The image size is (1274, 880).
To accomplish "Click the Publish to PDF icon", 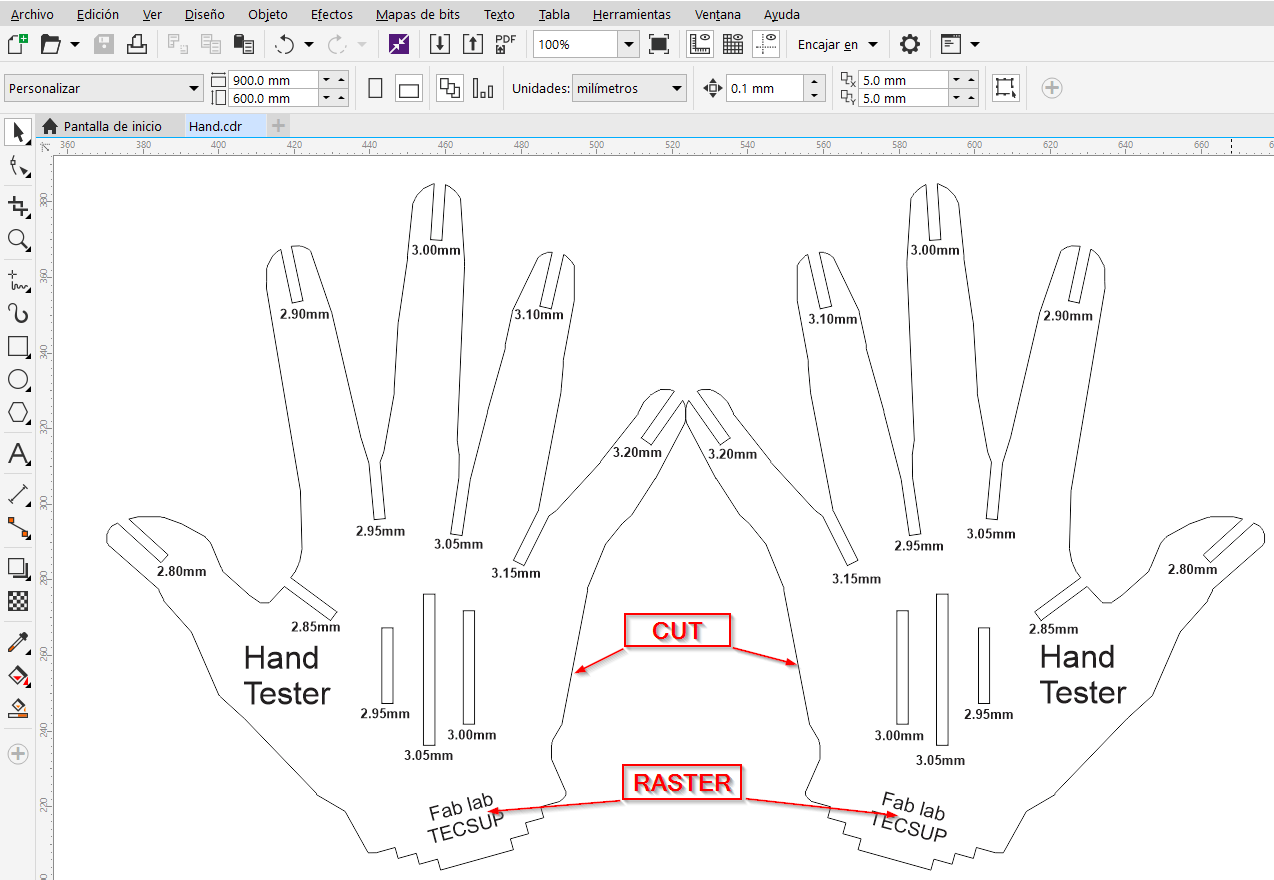I will [x=506, y=44].
